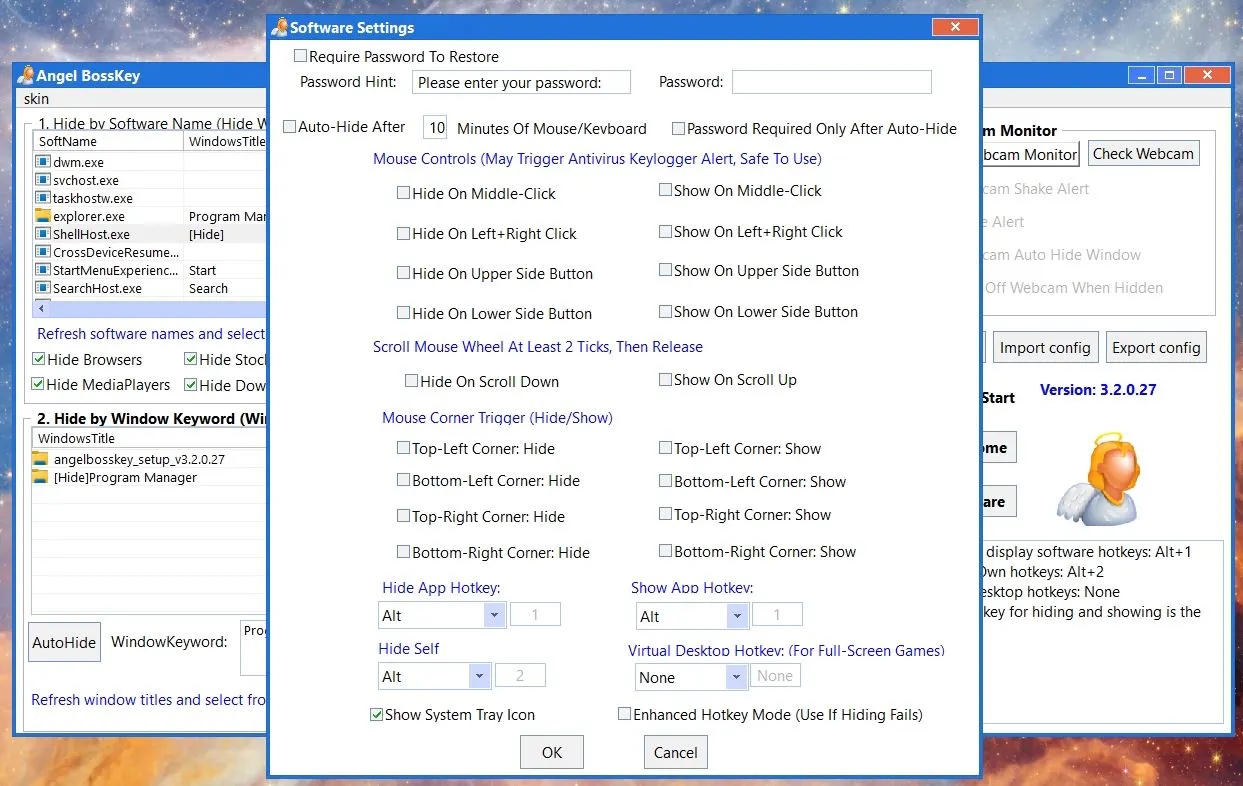Confirm settings with OK button
Viewport: 1243px width, 786px height.
coord(552,752)
